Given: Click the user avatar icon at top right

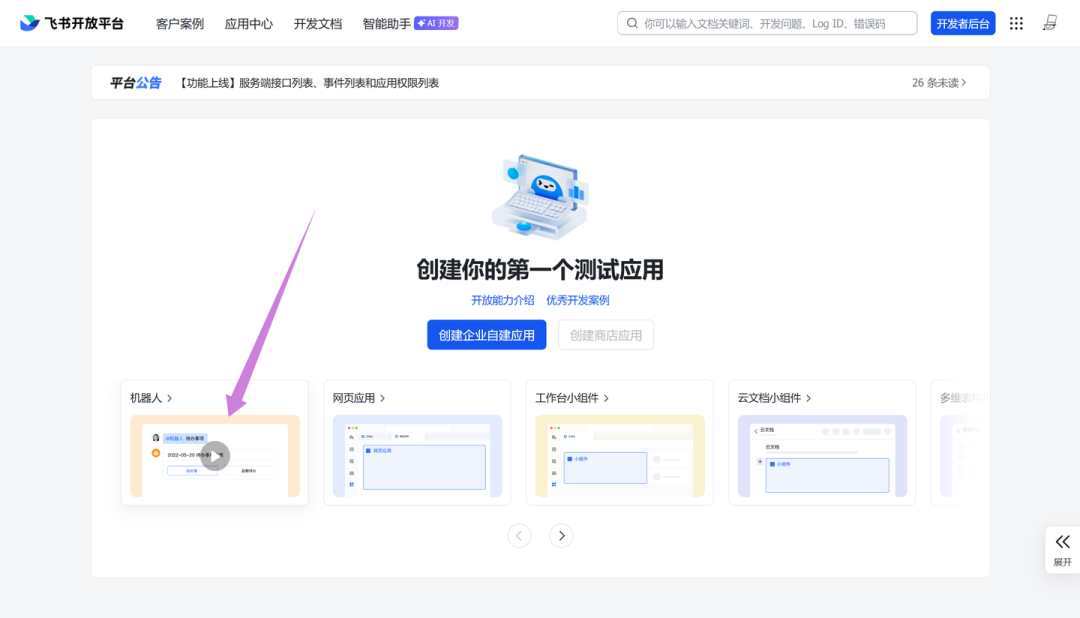Looking at the screenshot, I should pos(1050,23).
